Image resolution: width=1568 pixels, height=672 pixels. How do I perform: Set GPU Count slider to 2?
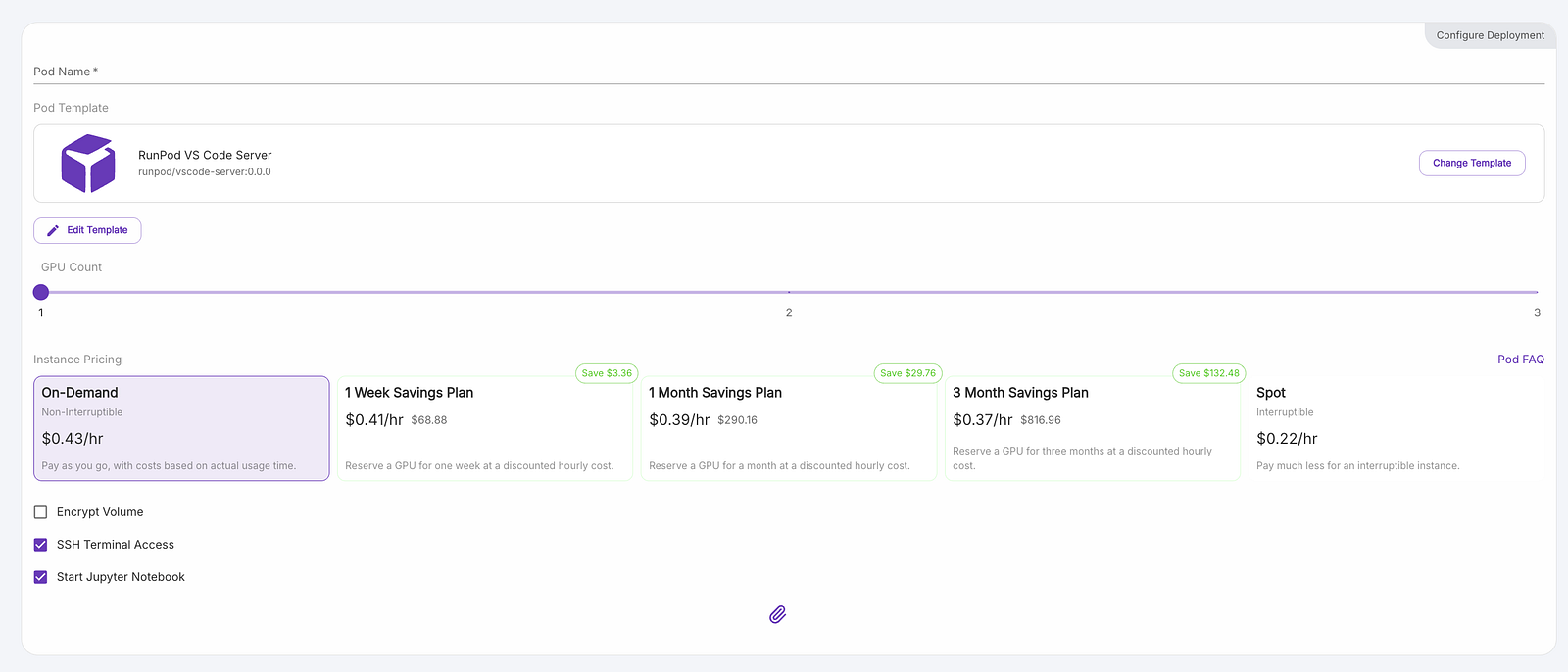coord(789,292)
